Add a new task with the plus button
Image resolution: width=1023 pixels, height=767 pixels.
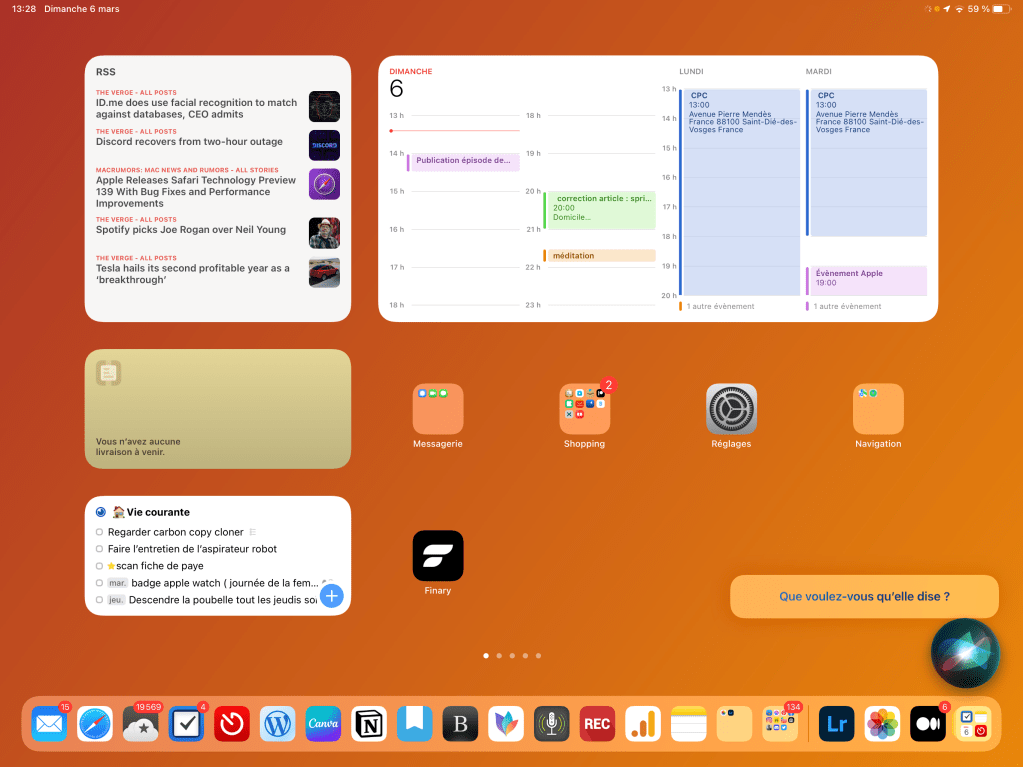[x=331, y=597]
